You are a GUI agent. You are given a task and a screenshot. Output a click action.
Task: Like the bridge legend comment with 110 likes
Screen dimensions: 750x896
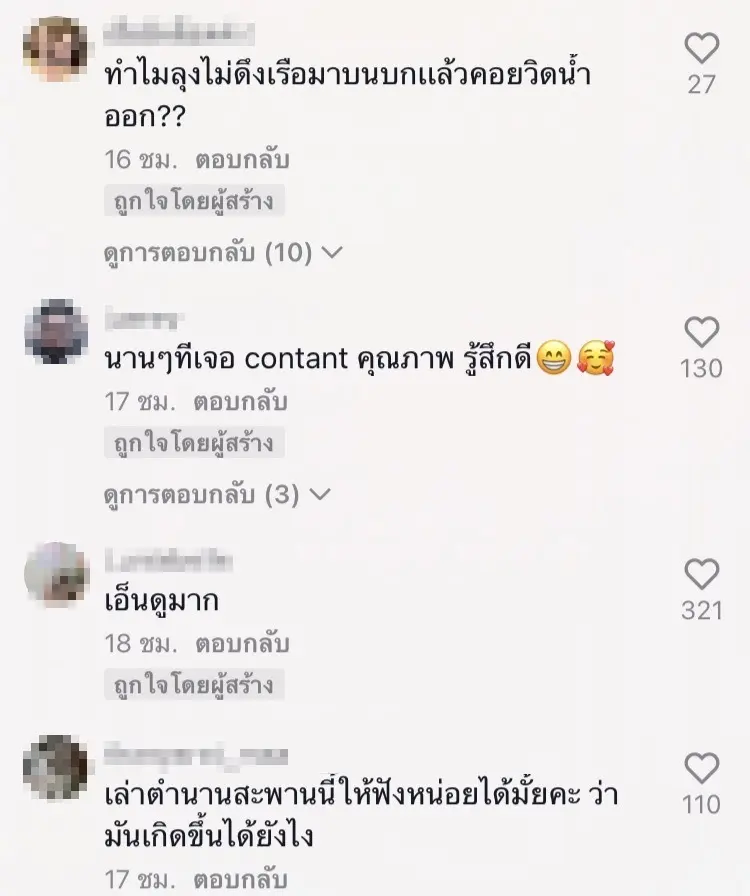(x=701, y=768)
